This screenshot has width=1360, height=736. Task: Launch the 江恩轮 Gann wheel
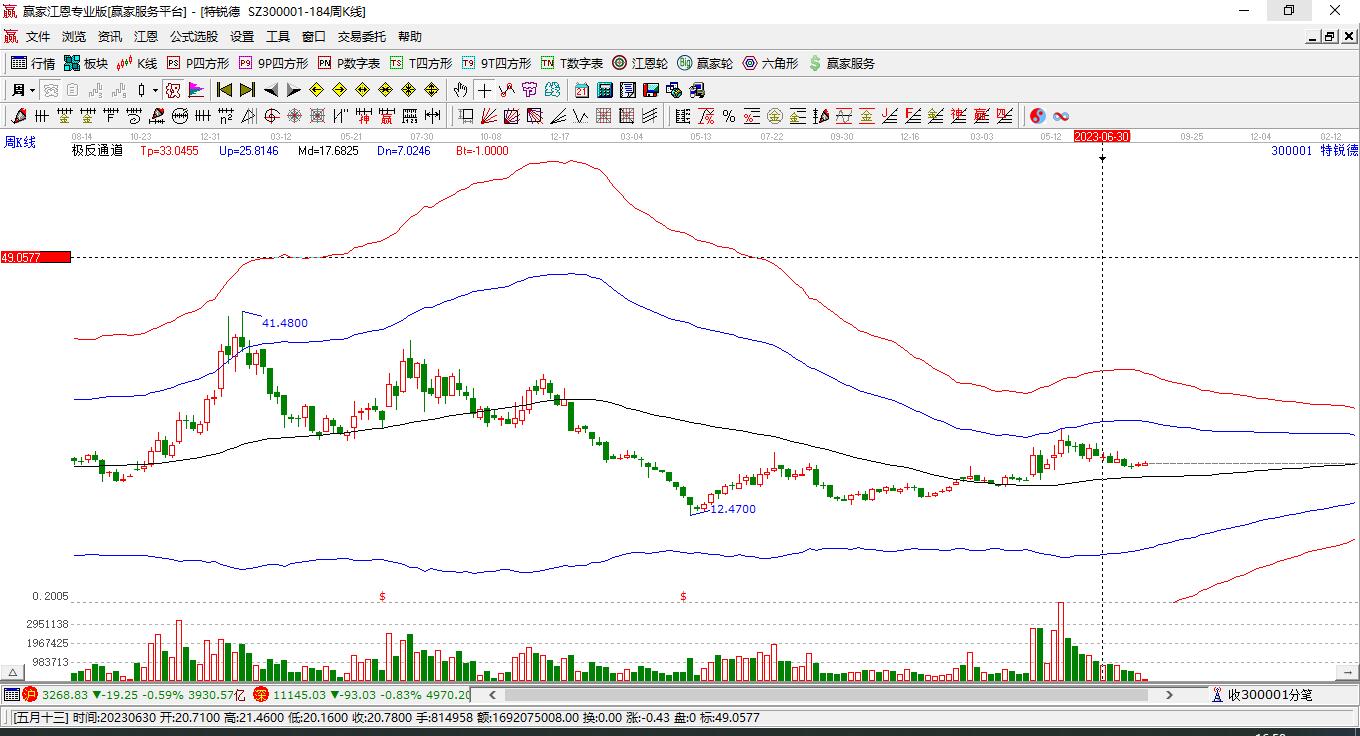(640, 63)
